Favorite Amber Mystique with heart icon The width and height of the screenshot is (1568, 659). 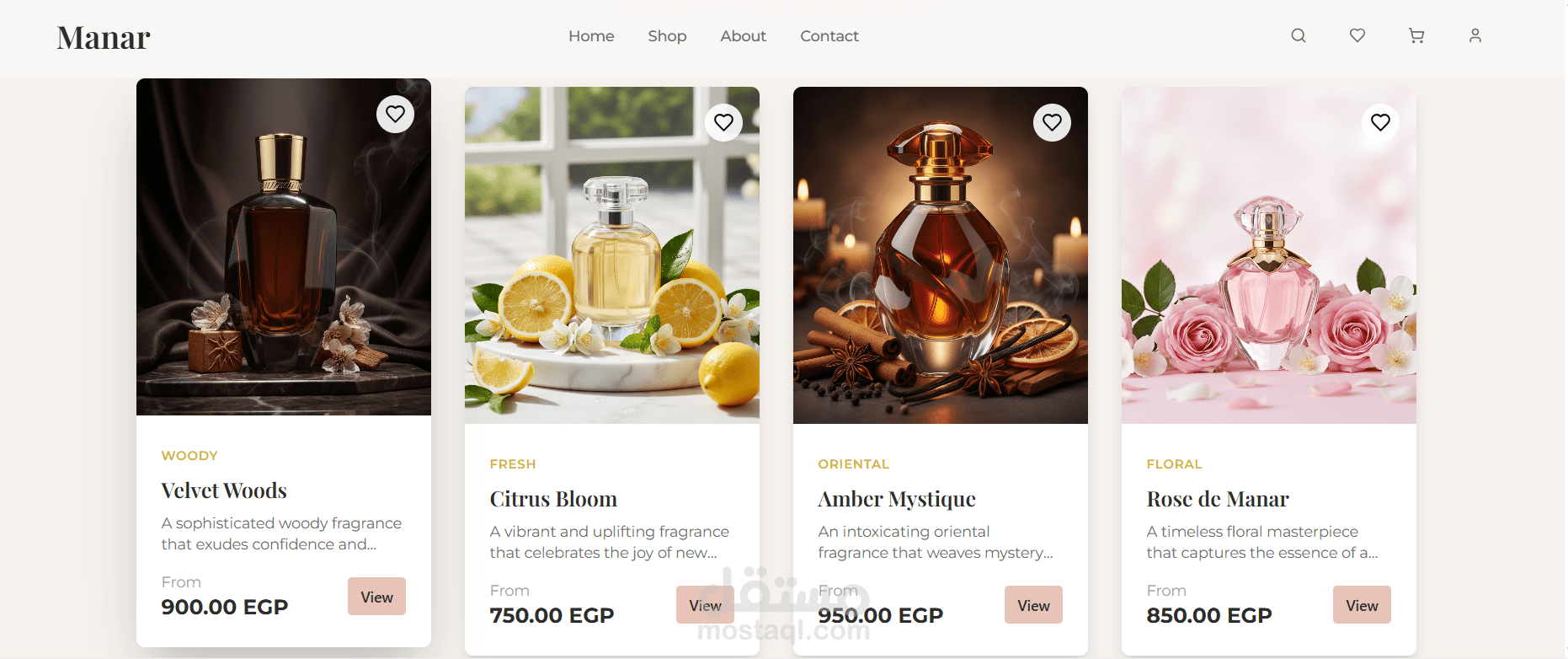[1052, 122]
